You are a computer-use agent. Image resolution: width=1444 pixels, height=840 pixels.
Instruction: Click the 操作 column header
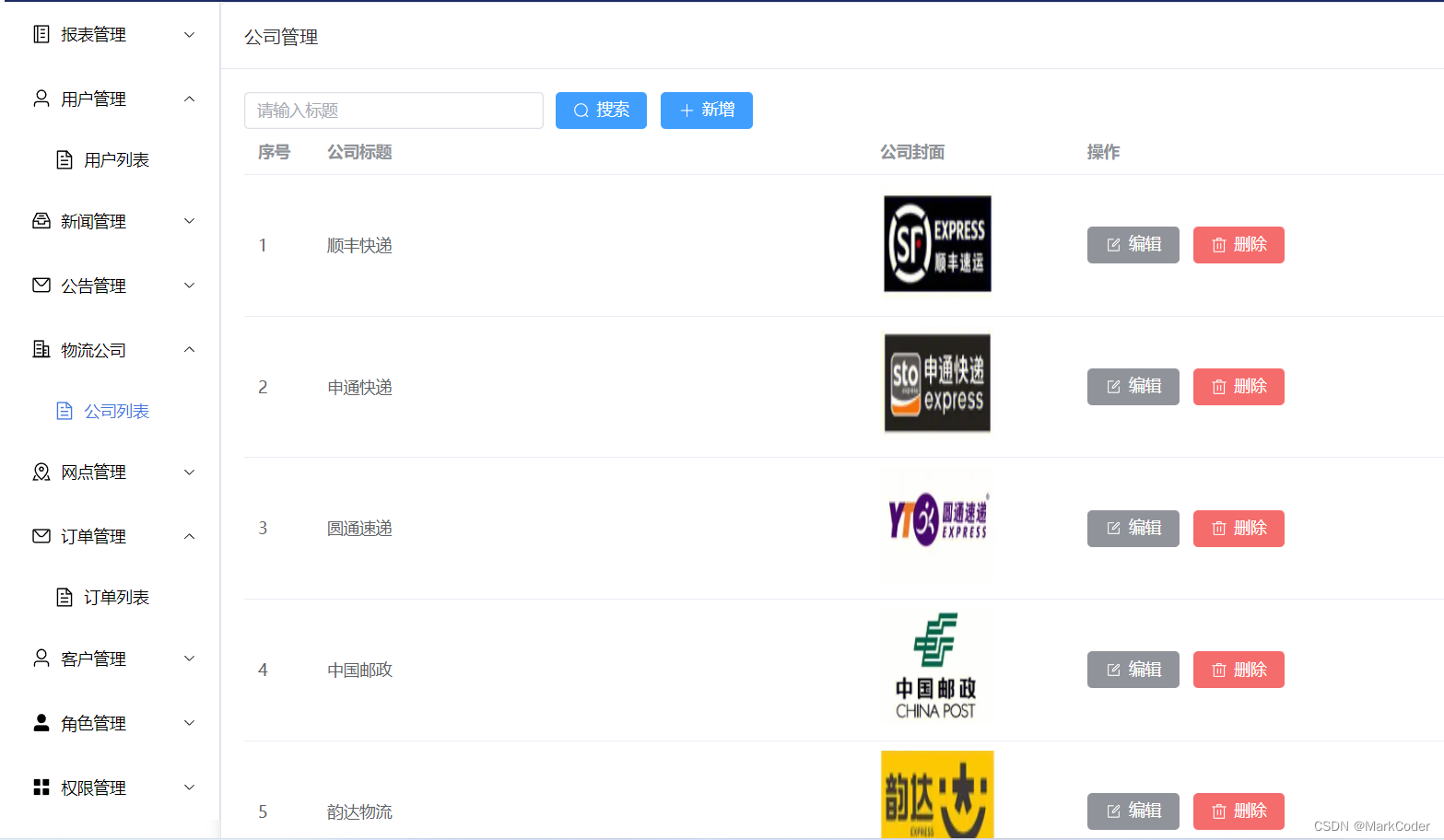point(1103,152)
